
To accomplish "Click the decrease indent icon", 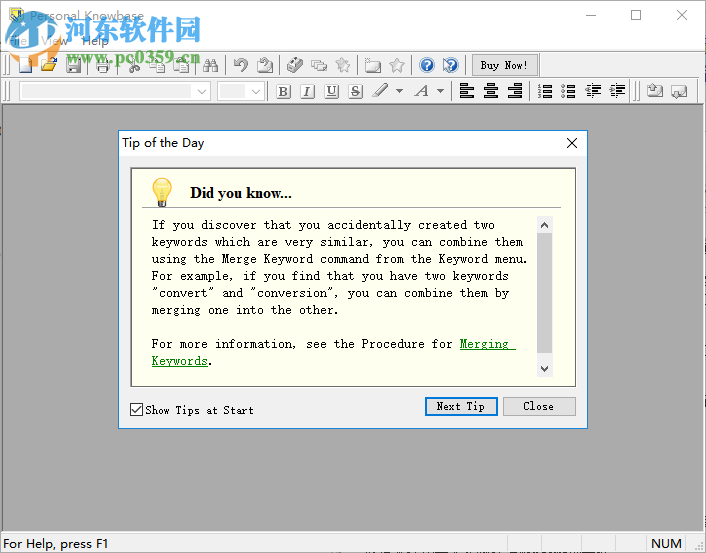I will [593, 91].
